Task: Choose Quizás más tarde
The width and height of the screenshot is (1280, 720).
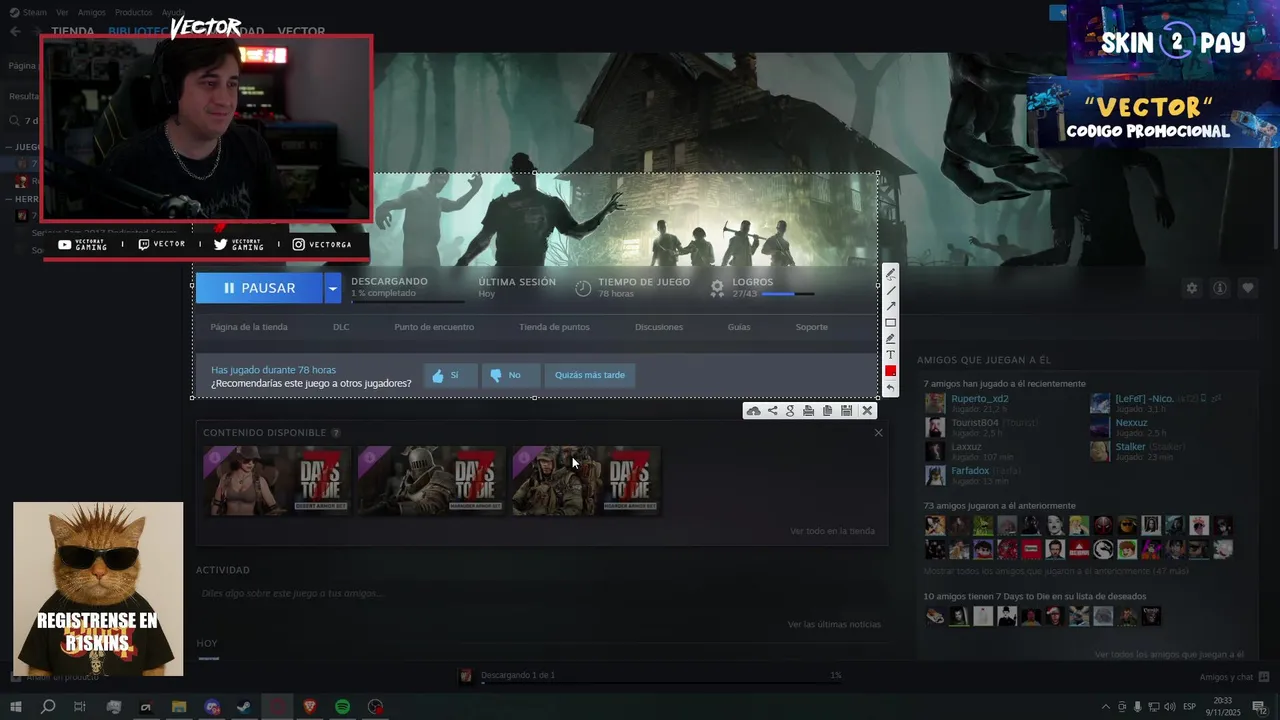Action: click(x=590, y=375)
